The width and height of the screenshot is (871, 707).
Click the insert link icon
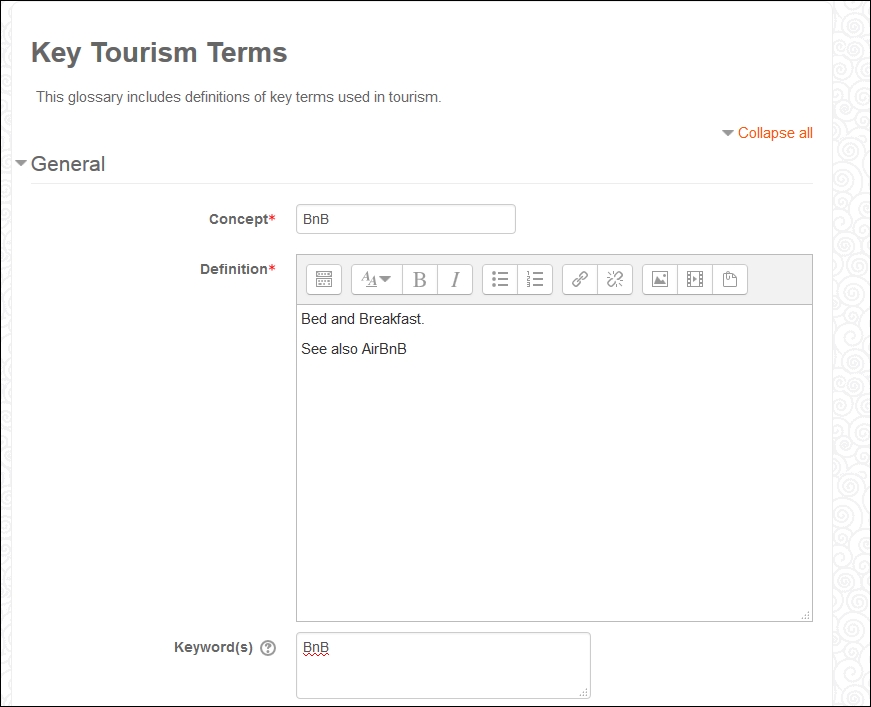(580, 279)
